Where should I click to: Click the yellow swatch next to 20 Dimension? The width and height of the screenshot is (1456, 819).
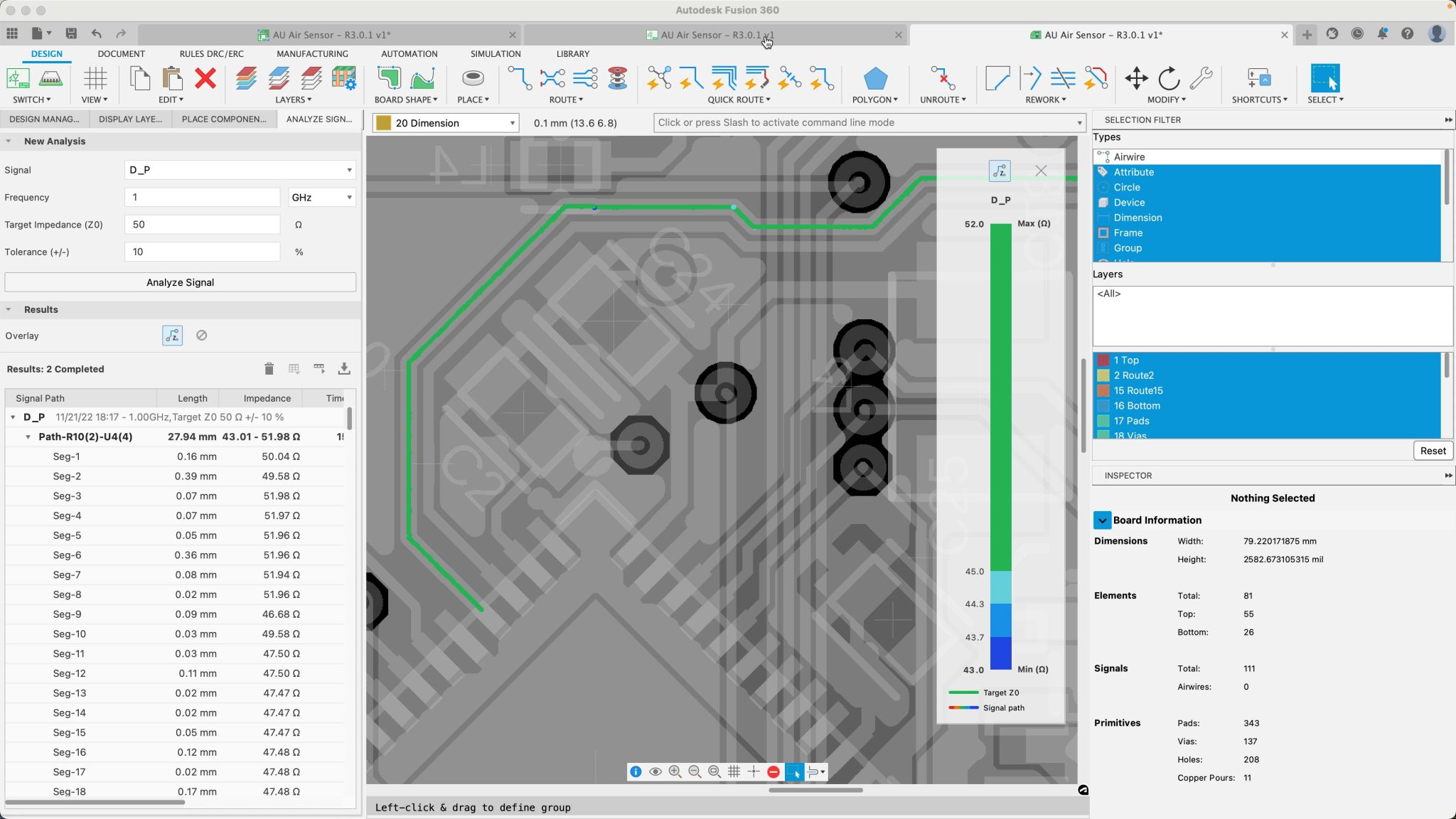384,122
